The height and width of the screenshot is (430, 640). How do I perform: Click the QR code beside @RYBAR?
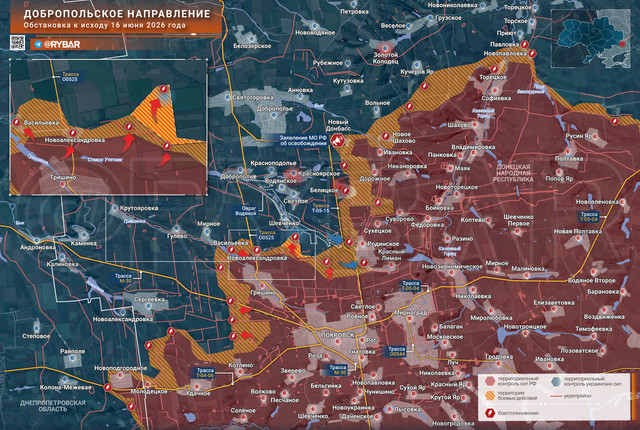point(17,43)
